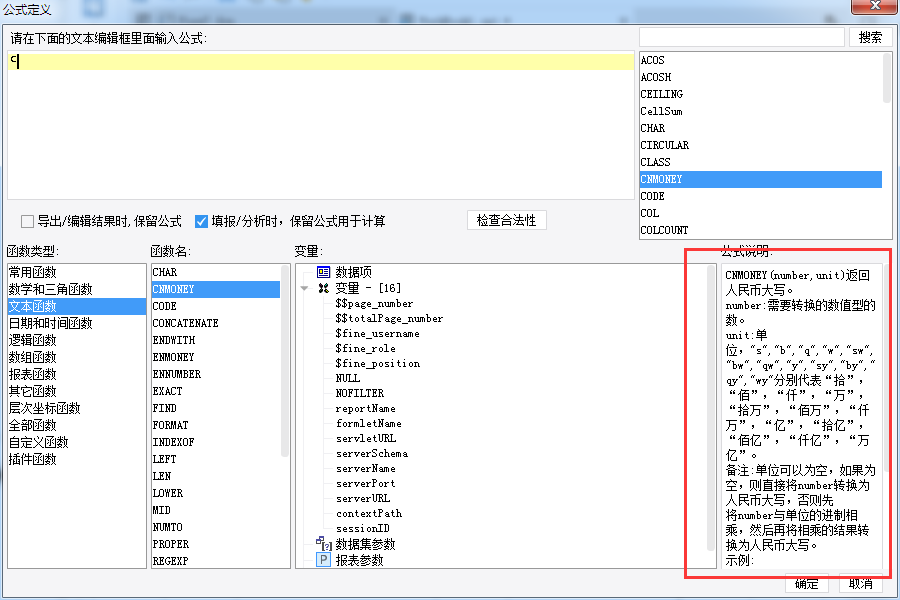
Task: Select $fine_role variable
Action: point(366,348)
